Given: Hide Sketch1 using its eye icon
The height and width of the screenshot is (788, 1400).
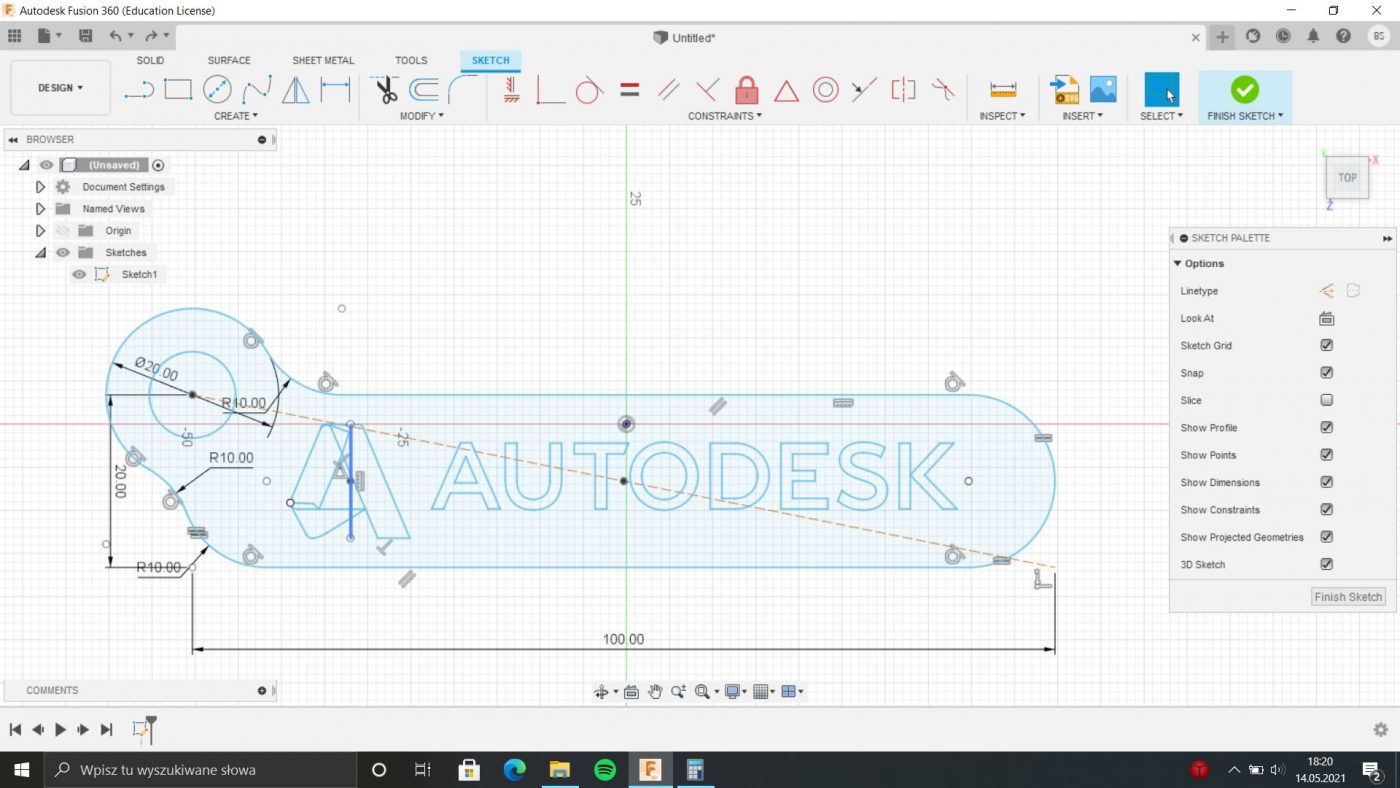Looking at the screenshot, I should [x=79, y=274].
